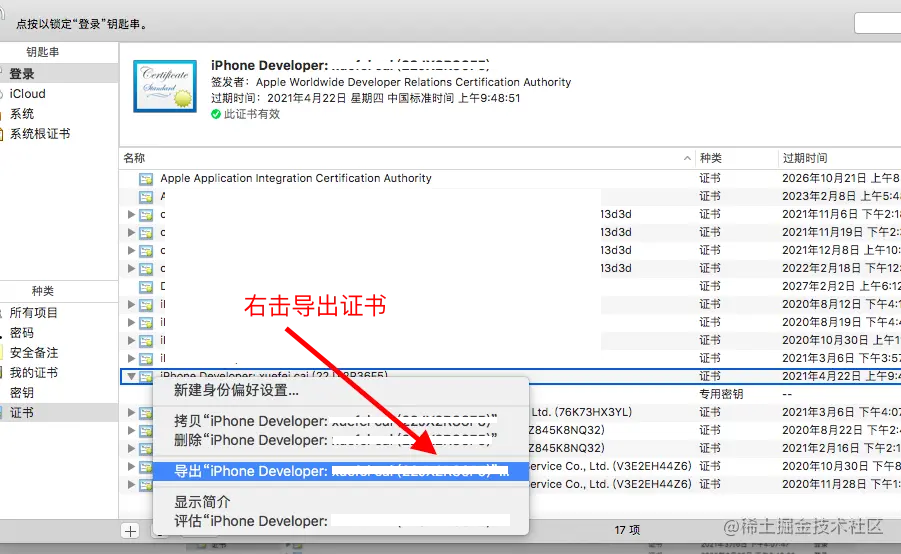This screenshot has width=901, height=554.
Task: Expand certificate row expiring 2021年11月19日
Action: click(x=131, y=233)
